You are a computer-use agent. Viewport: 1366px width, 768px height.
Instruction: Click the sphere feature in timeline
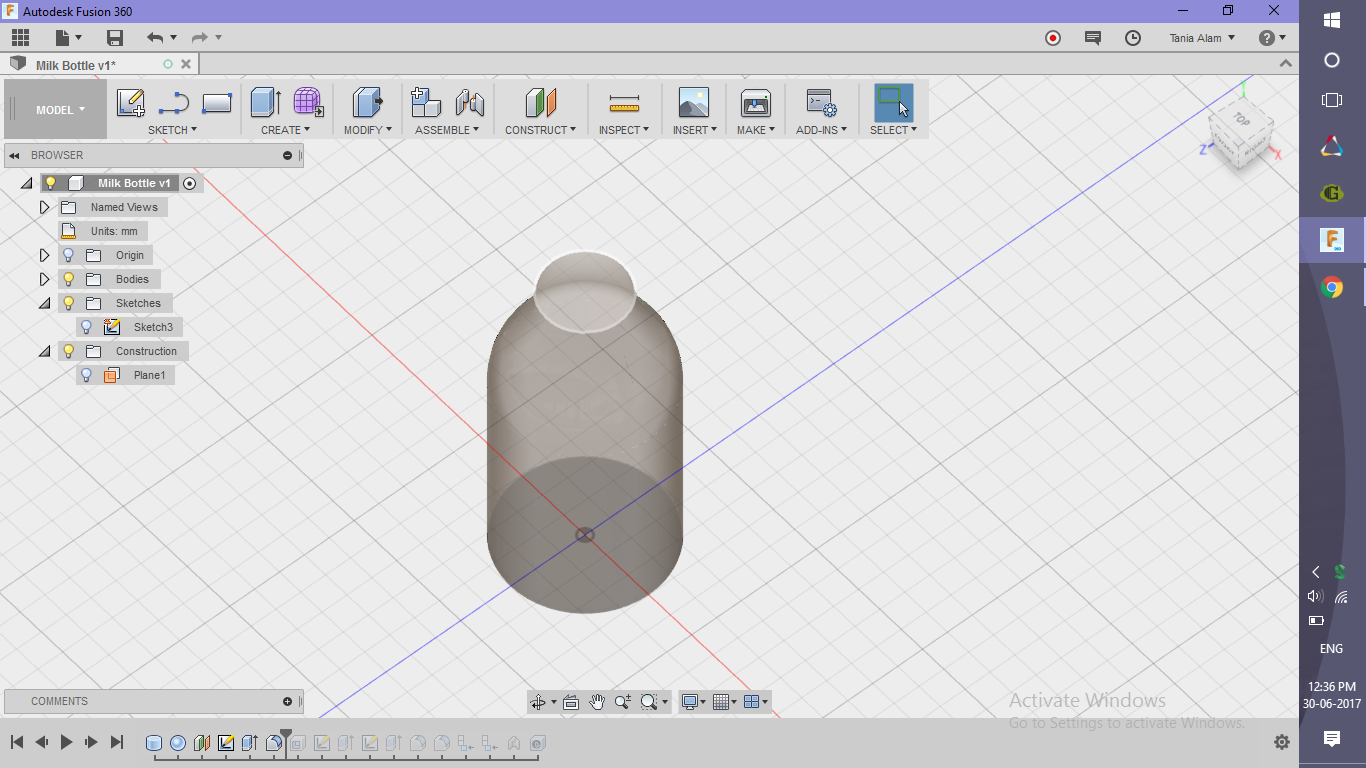[178, 743]
